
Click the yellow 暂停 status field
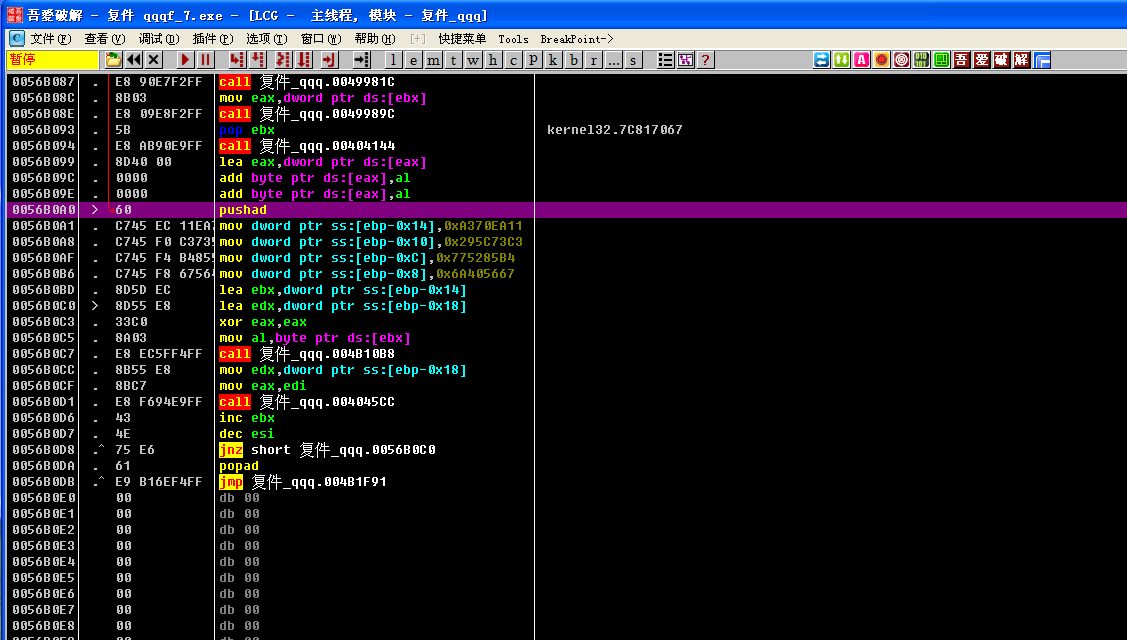52,60
